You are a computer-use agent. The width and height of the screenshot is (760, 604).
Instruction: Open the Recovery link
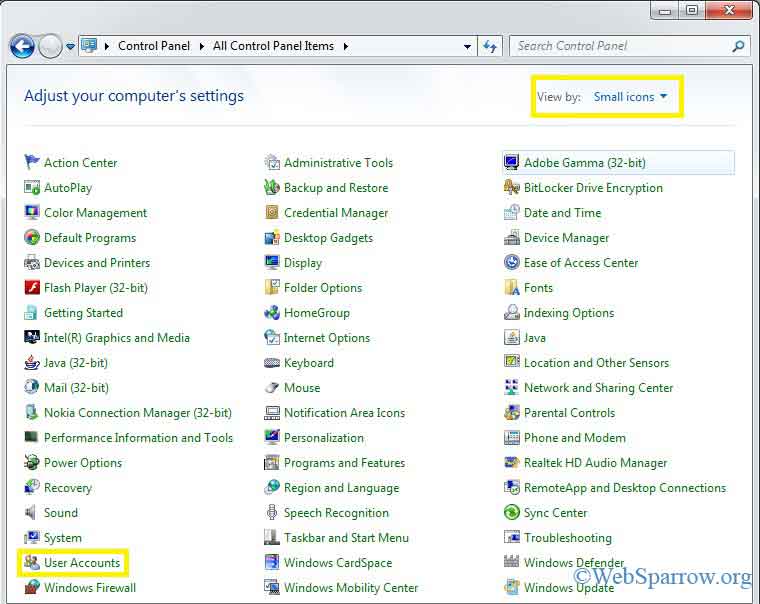pyautogui.click(x=68, y=488)
